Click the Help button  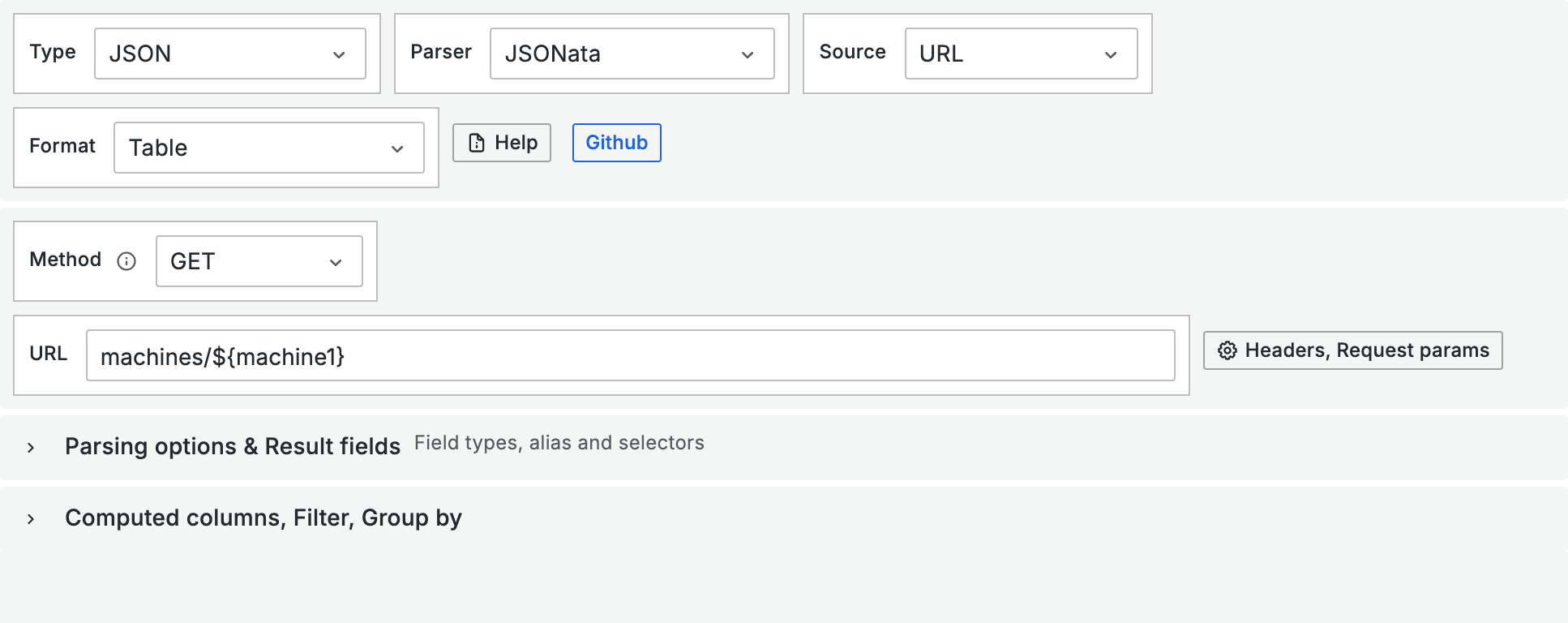502,143
